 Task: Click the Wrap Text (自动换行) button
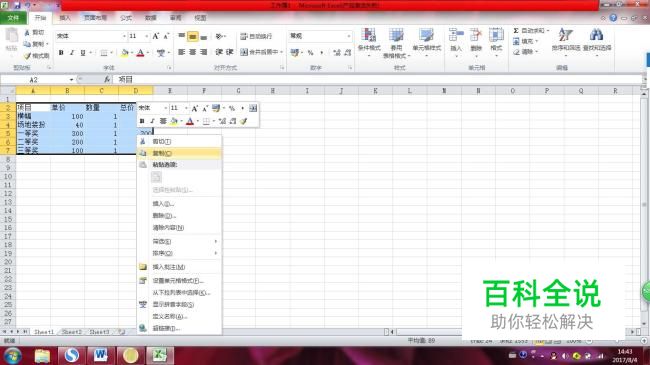(256, 36)
